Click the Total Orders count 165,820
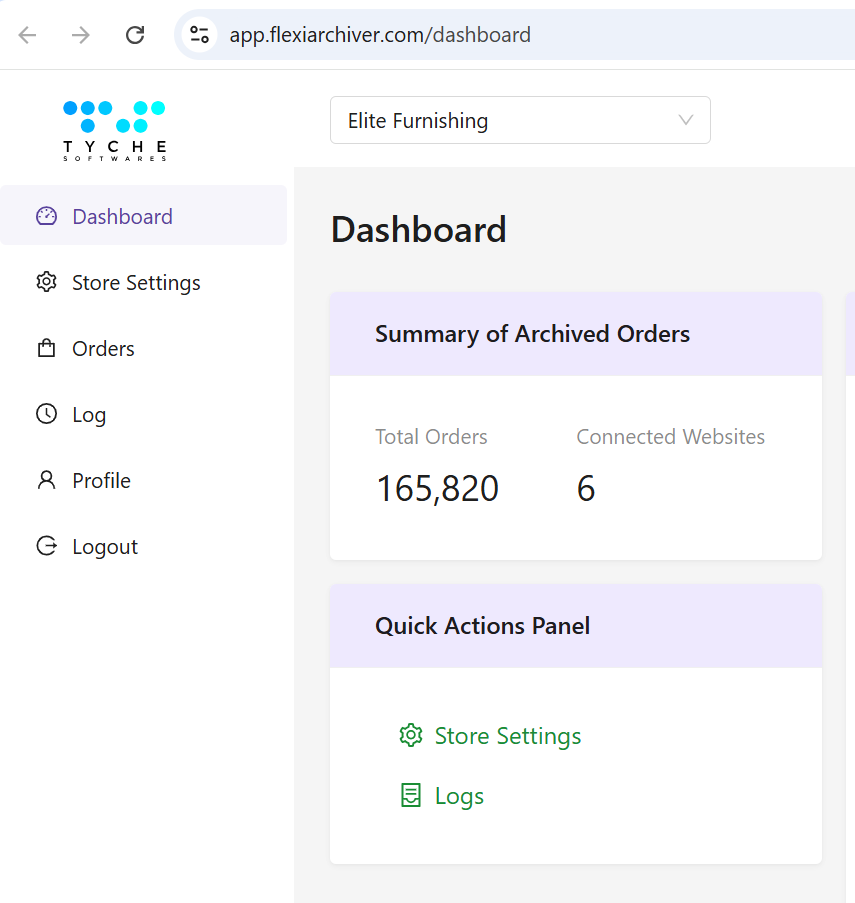This screenshot has height=903, width=855. pyautogui.click(x=437, y=488)
